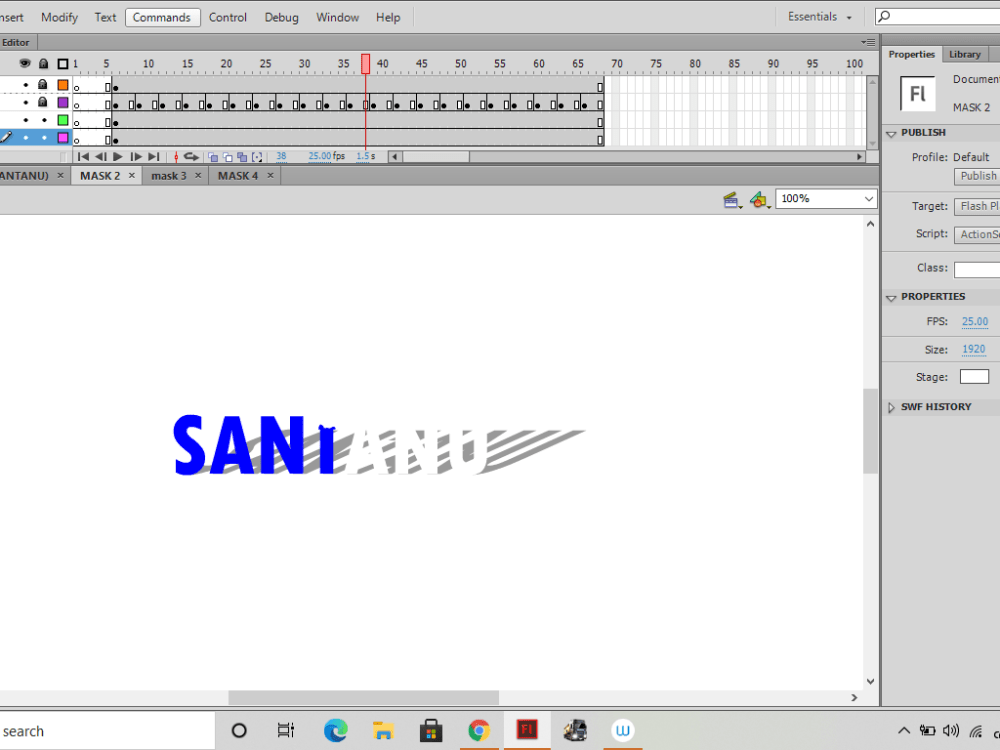
Task: Open the Essentials workspace dropdown
Action: [x=820, y=17]
